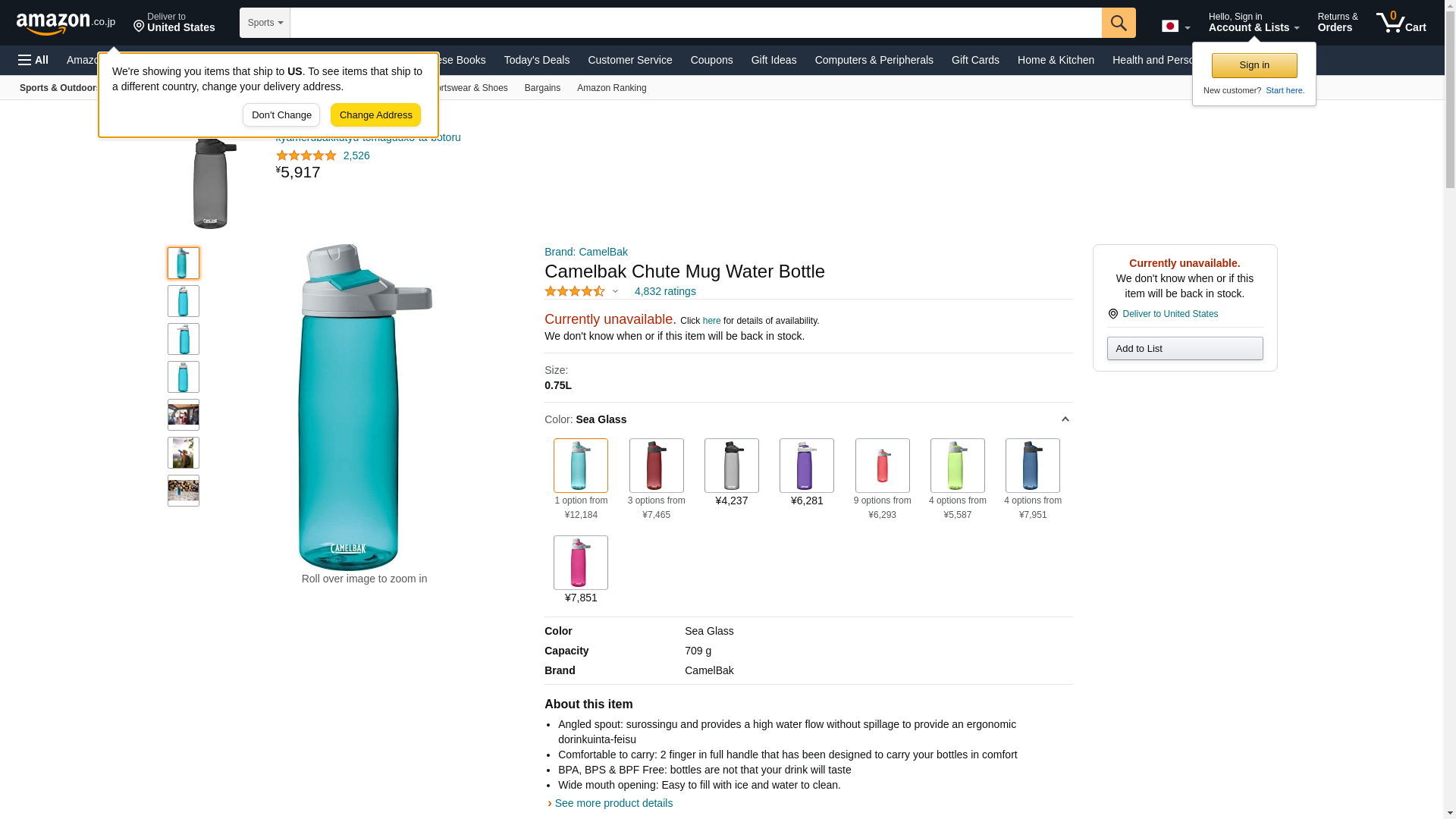Choose the purple bottle color option
This screenshot has height=819, width=1456.
click(x=806, y=466)
